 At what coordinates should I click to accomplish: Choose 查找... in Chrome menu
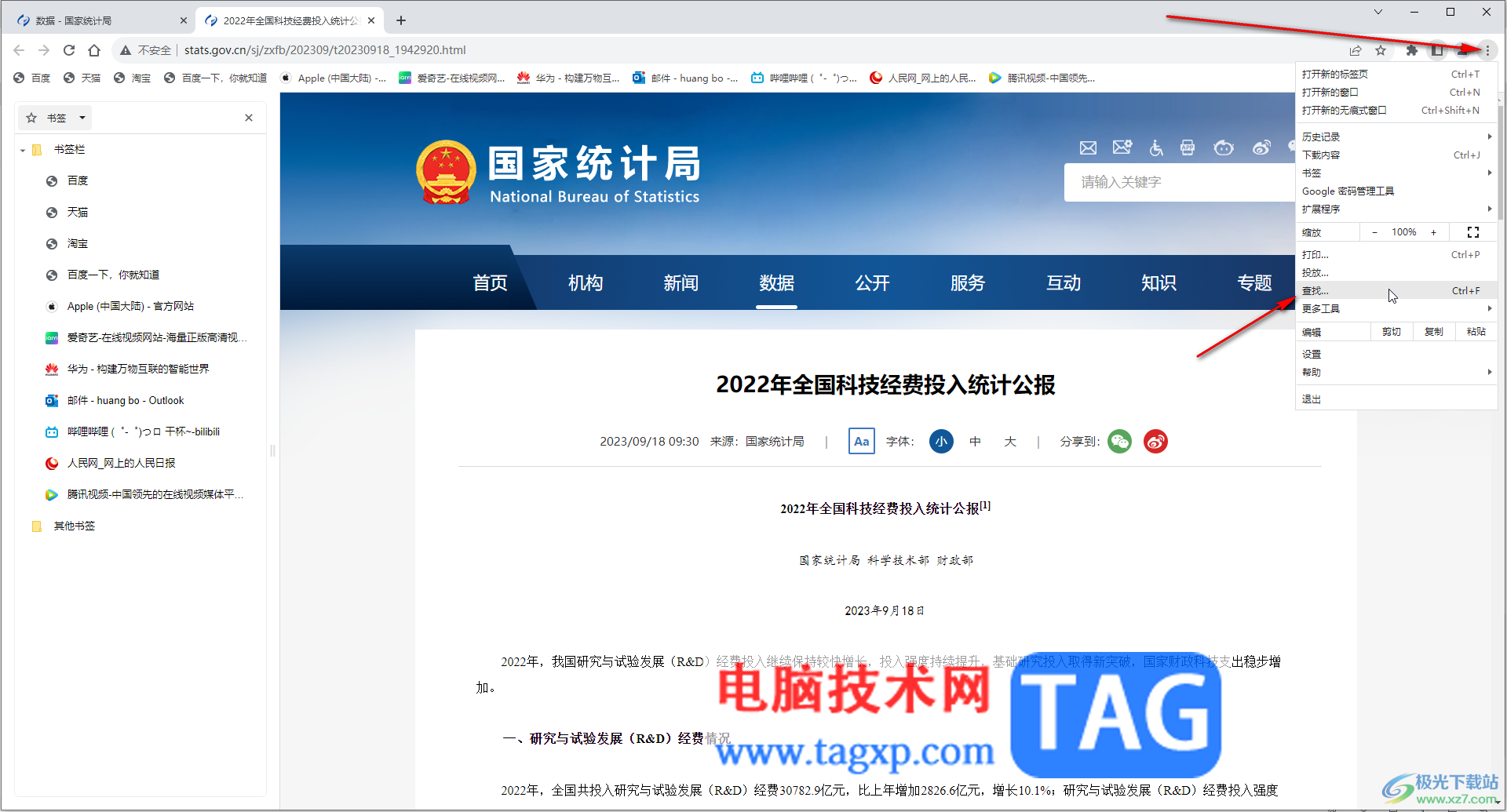click(x=1396, y=290)
